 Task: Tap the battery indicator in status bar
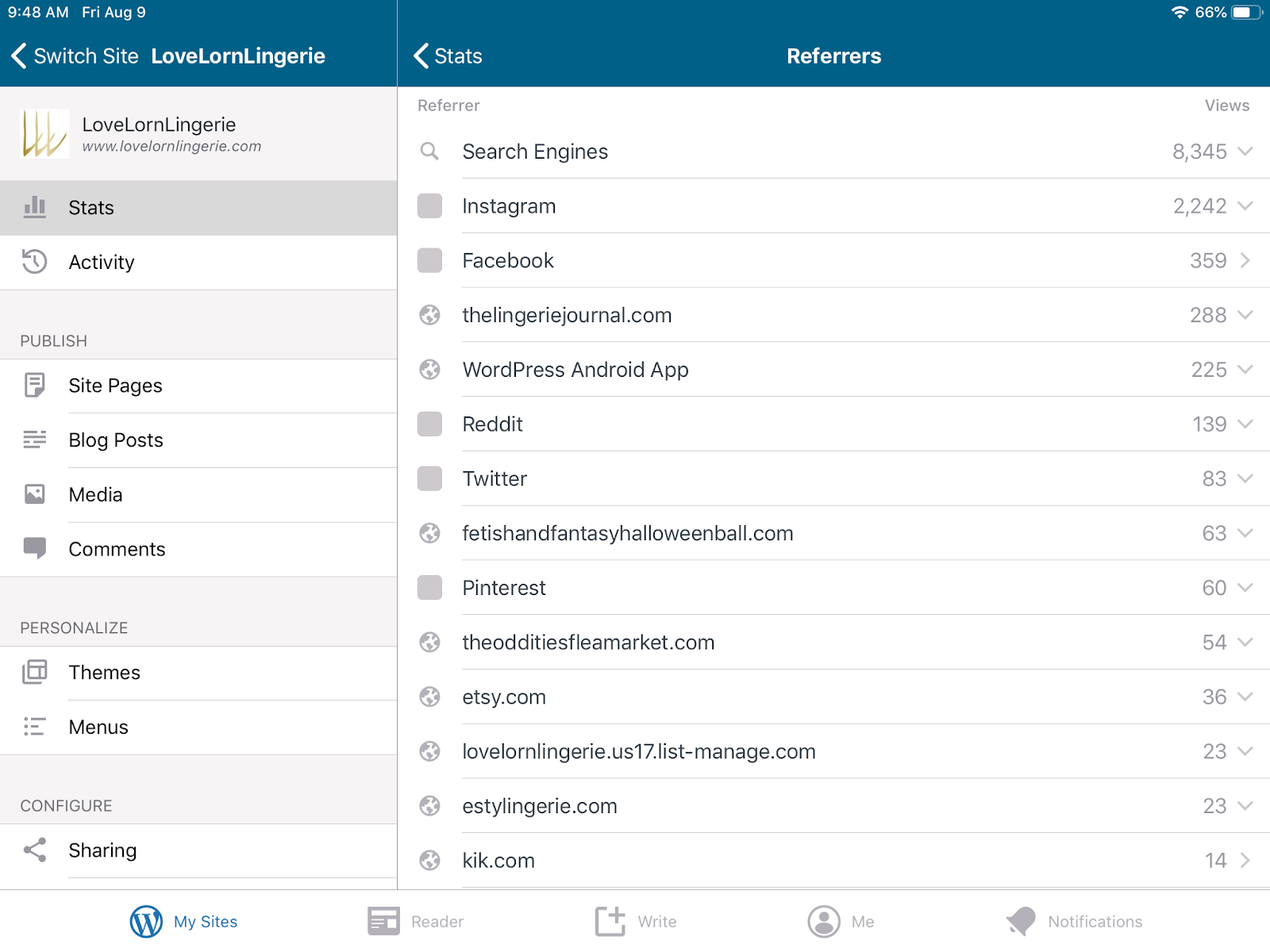pyautogui.click(x=1247, y=13)
